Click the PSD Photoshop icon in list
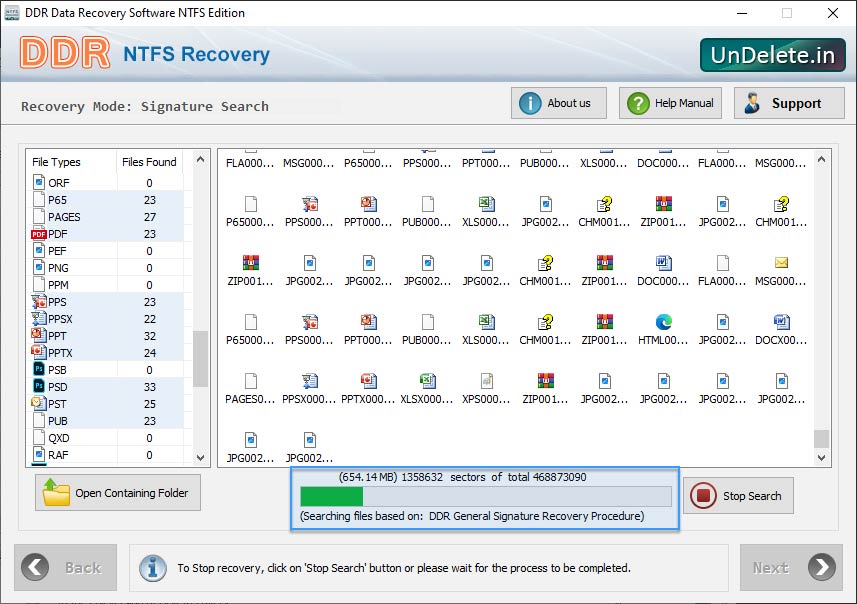Viewport: 857px width, 604px height. click(39, 386)
